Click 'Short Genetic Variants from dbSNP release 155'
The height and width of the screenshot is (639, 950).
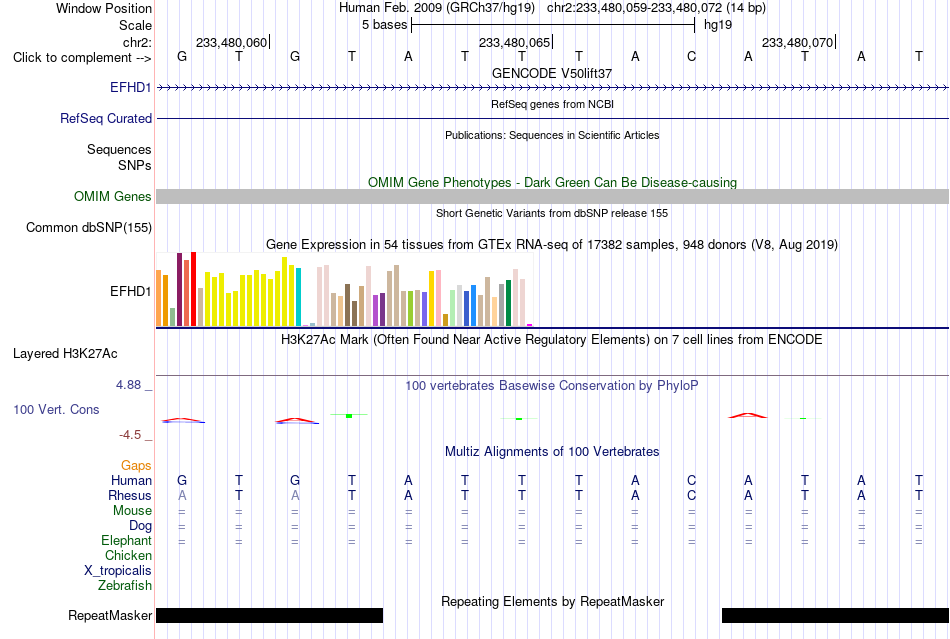552,213
